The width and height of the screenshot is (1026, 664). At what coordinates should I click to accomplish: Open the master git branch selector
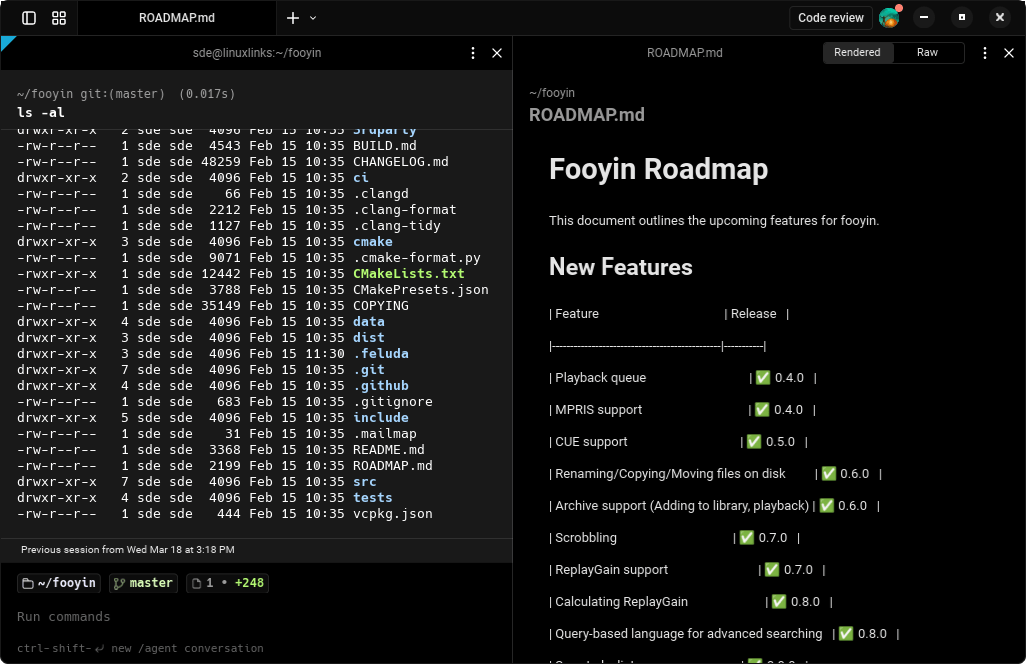[x=144, y=583]
